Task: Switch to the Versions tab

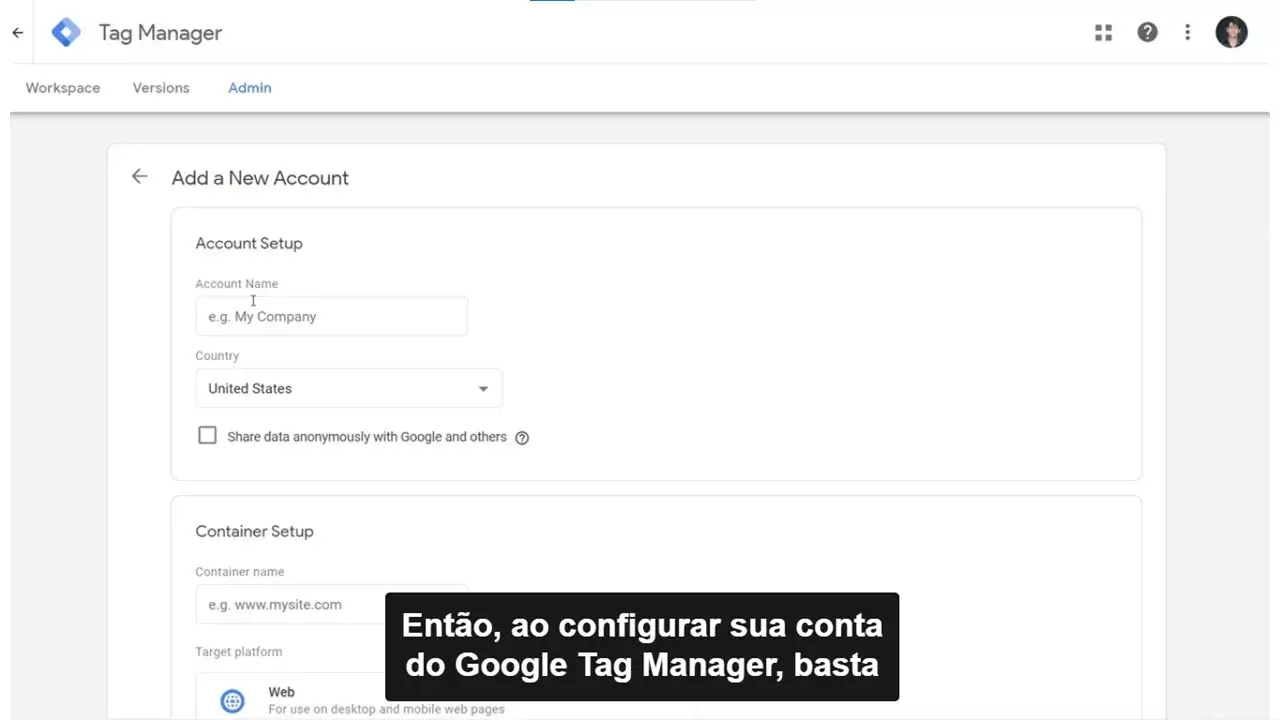Action: point(161,88)
